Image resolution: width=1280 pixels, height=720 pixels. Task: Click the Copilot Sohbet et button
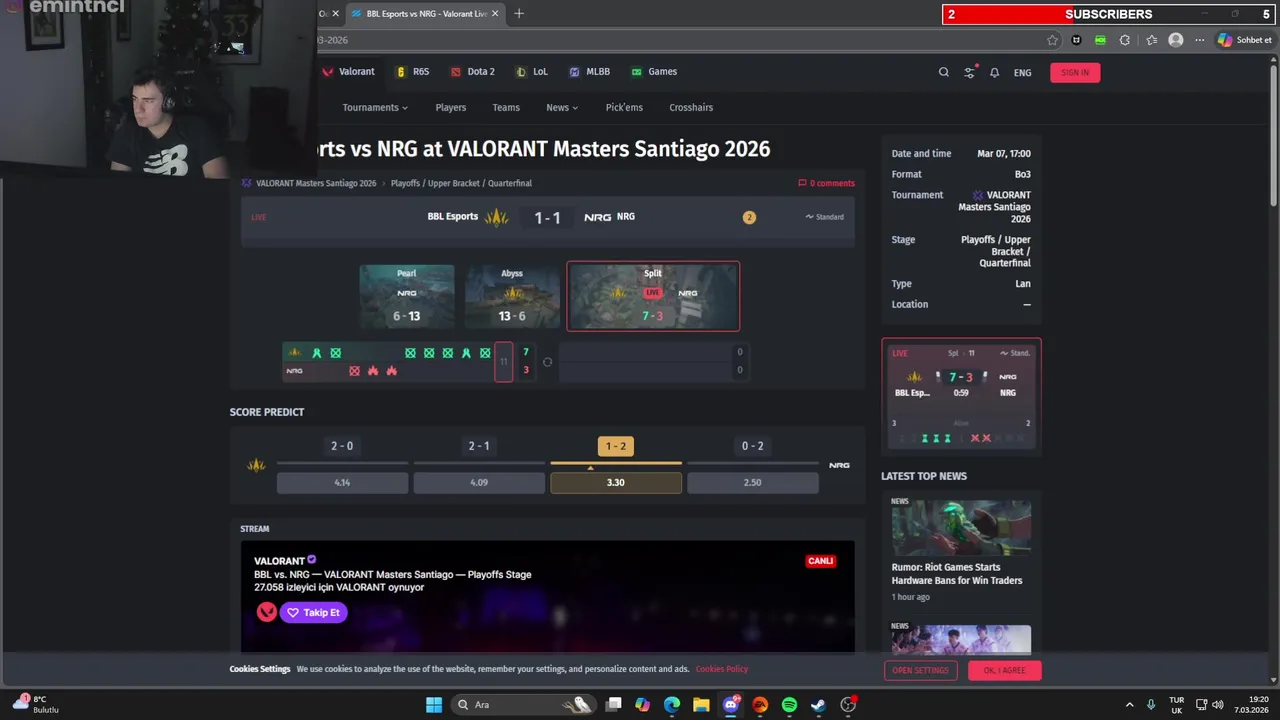1244,40
